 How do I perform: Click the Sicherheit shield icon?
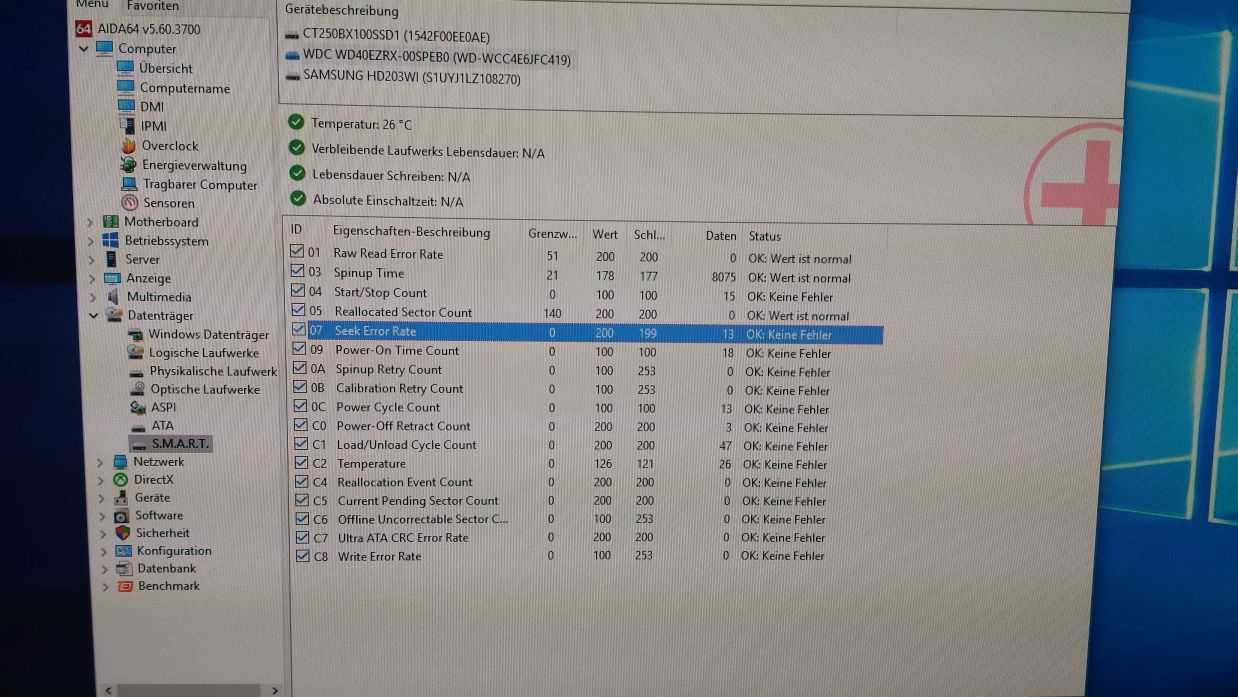122,533
